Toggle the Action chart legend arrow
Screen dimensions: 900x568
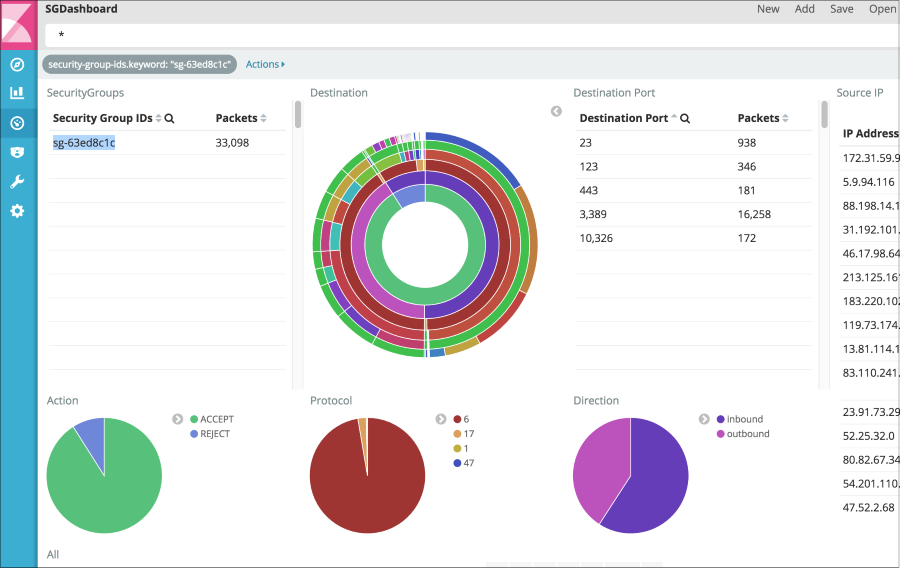(177, 419)
